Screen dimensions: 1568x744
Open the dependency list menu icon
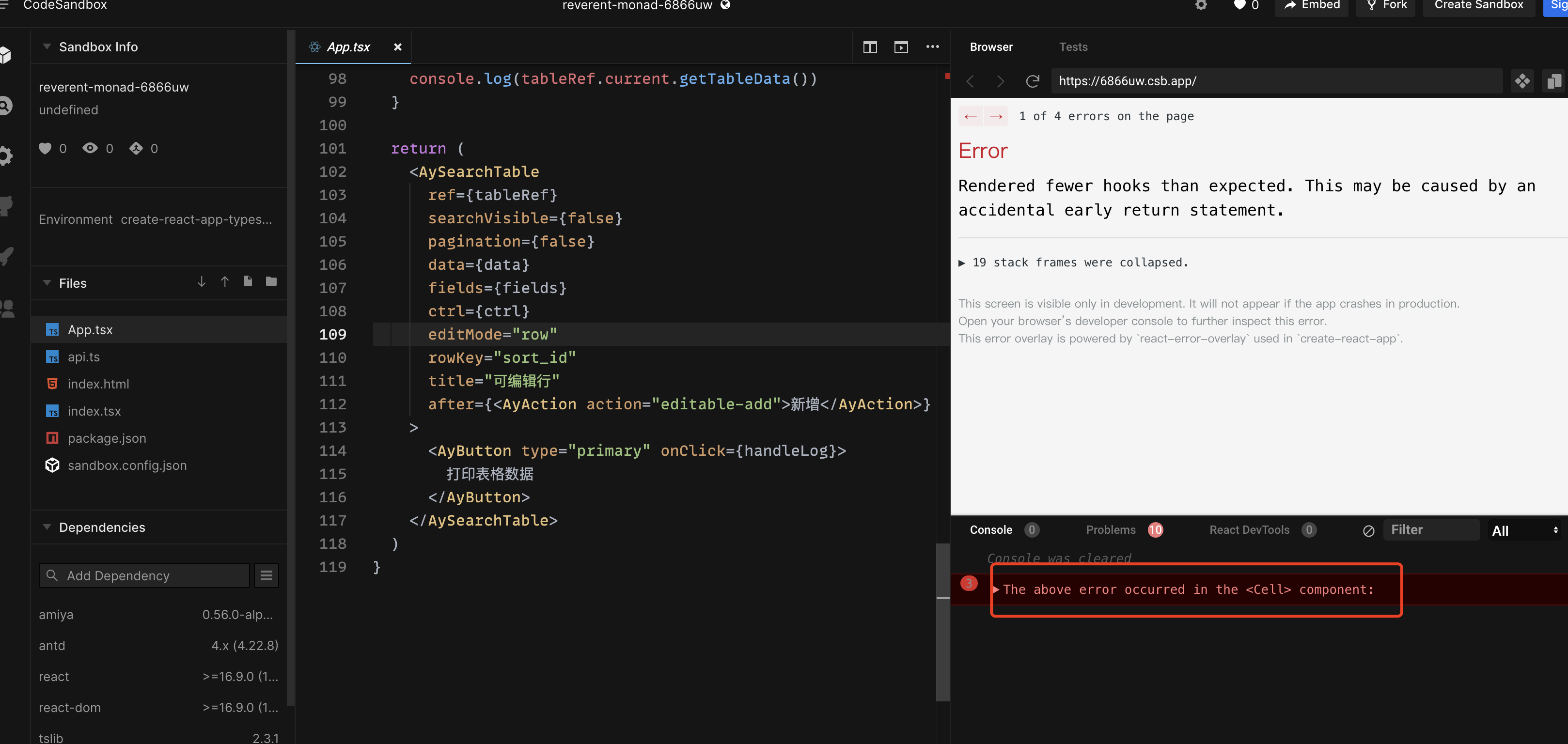click(266, 575)
